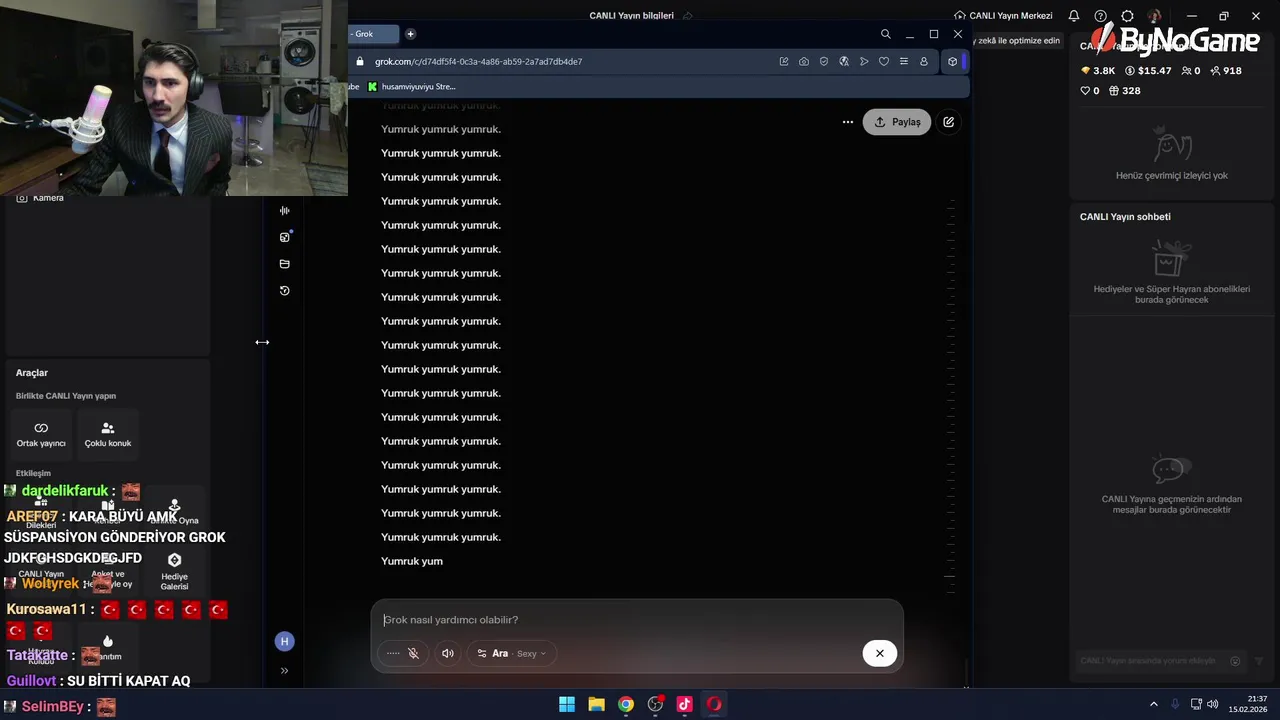The width and height of the screenshot is (1280, 720).
Task: Open TikTok LIVE Studio taskbar icon
Action: (x=685, y=704)
